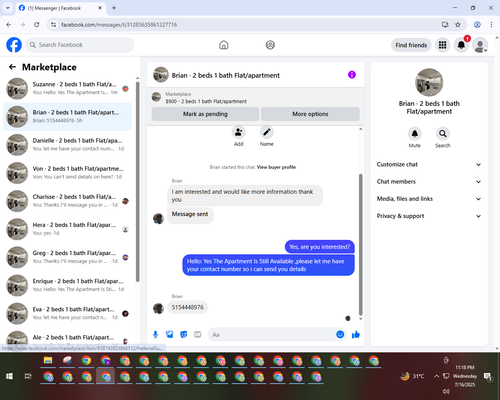Image resolution: width=500 pixels, height=400 pixels.
Task: Click the Mark as pending button
Action: 205,114
